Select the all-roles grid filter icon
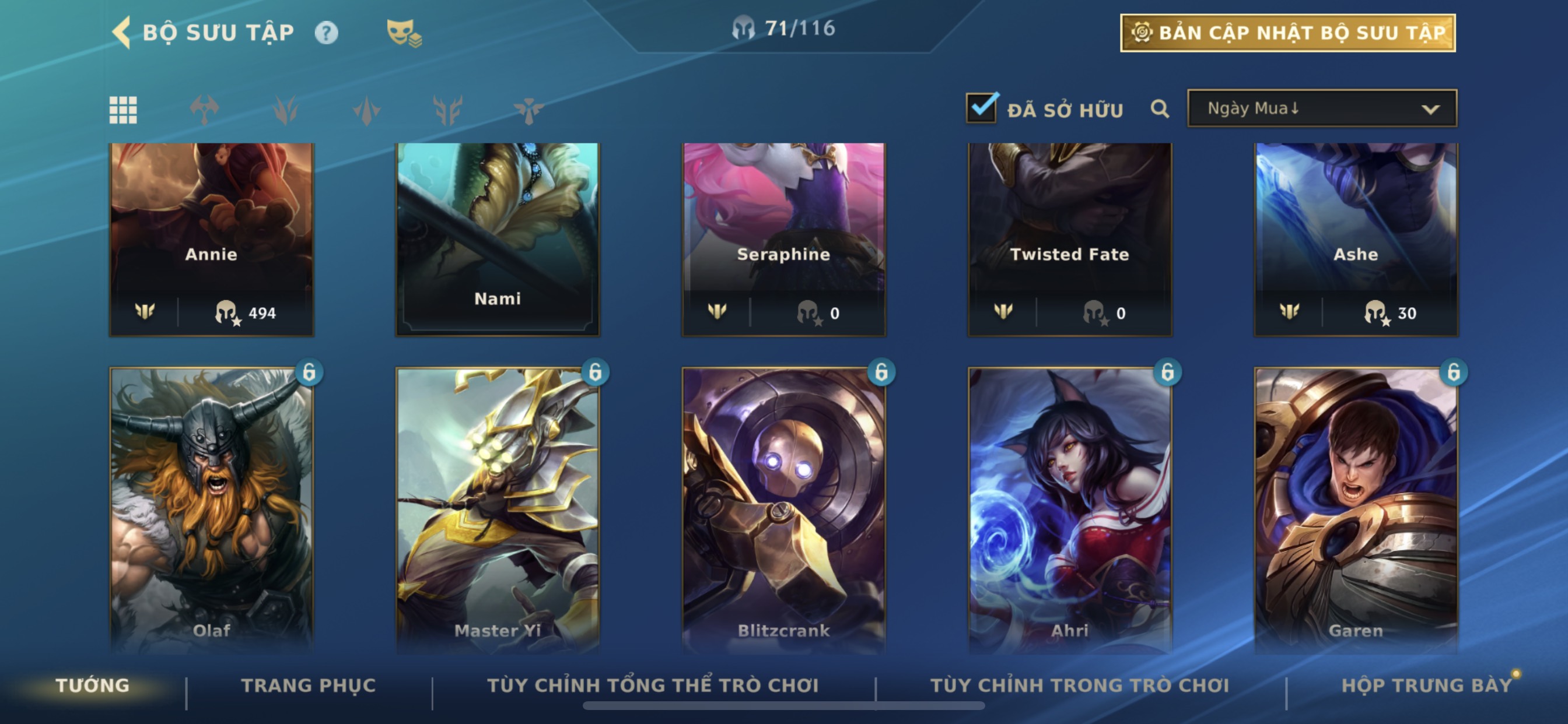Viewport: 1568px width, 724px height. point(123,110)
